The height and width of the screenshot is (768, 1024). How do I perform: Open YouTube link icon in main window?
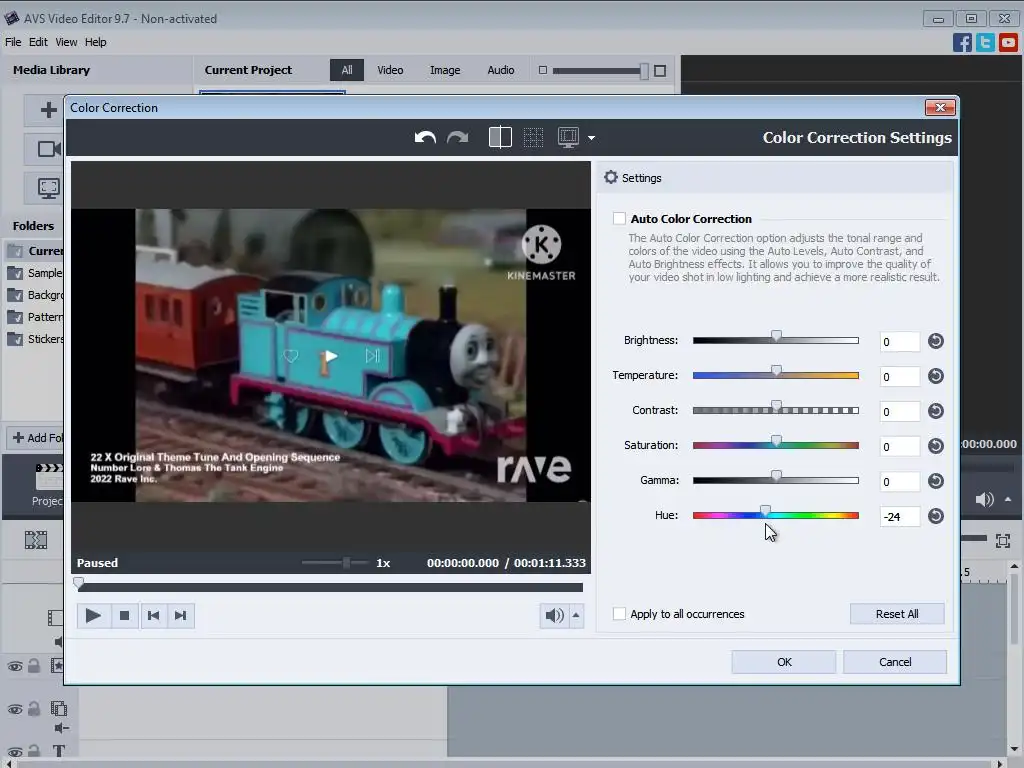(x=1008, y=42)
